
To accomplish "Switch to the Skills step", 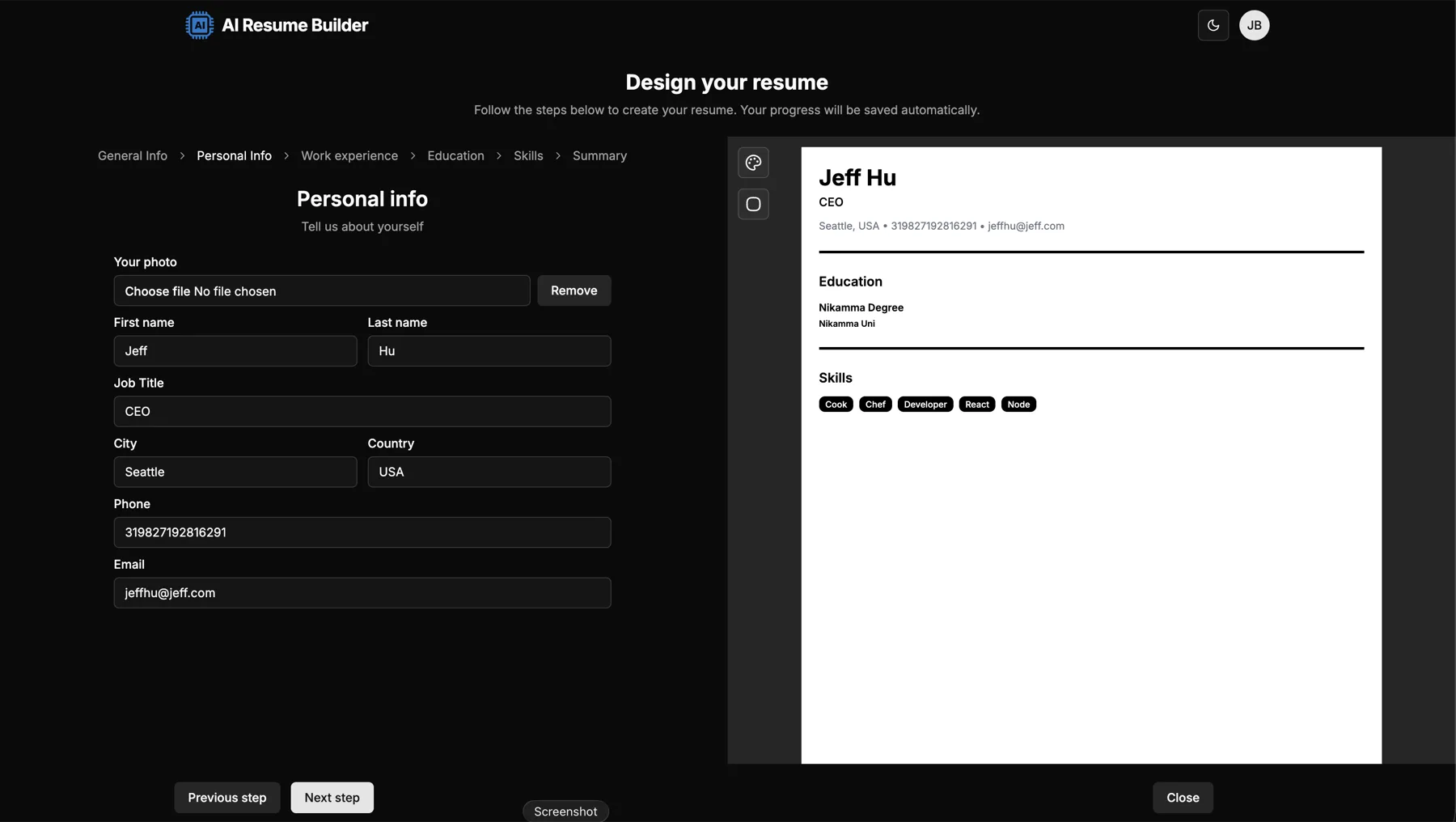I will pos(528,155).
